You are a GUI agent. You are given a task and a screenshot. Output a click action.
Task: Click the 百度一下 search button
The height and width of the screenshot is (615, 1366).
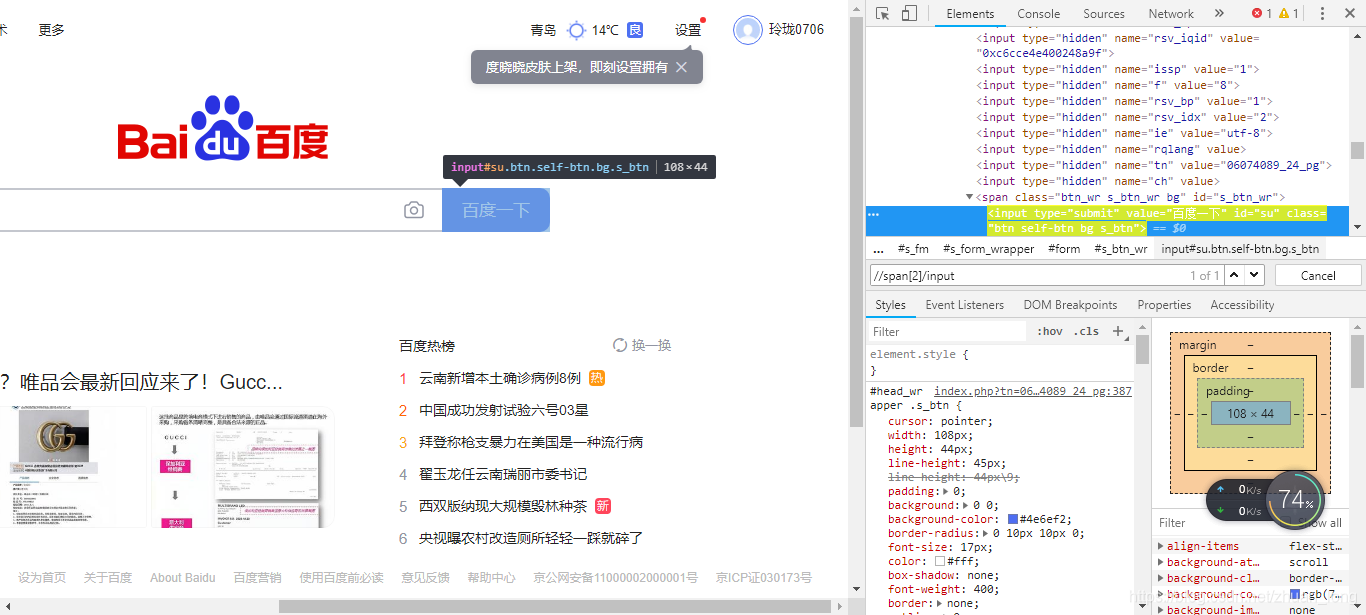pyautogui.click(x=496, y=210)
